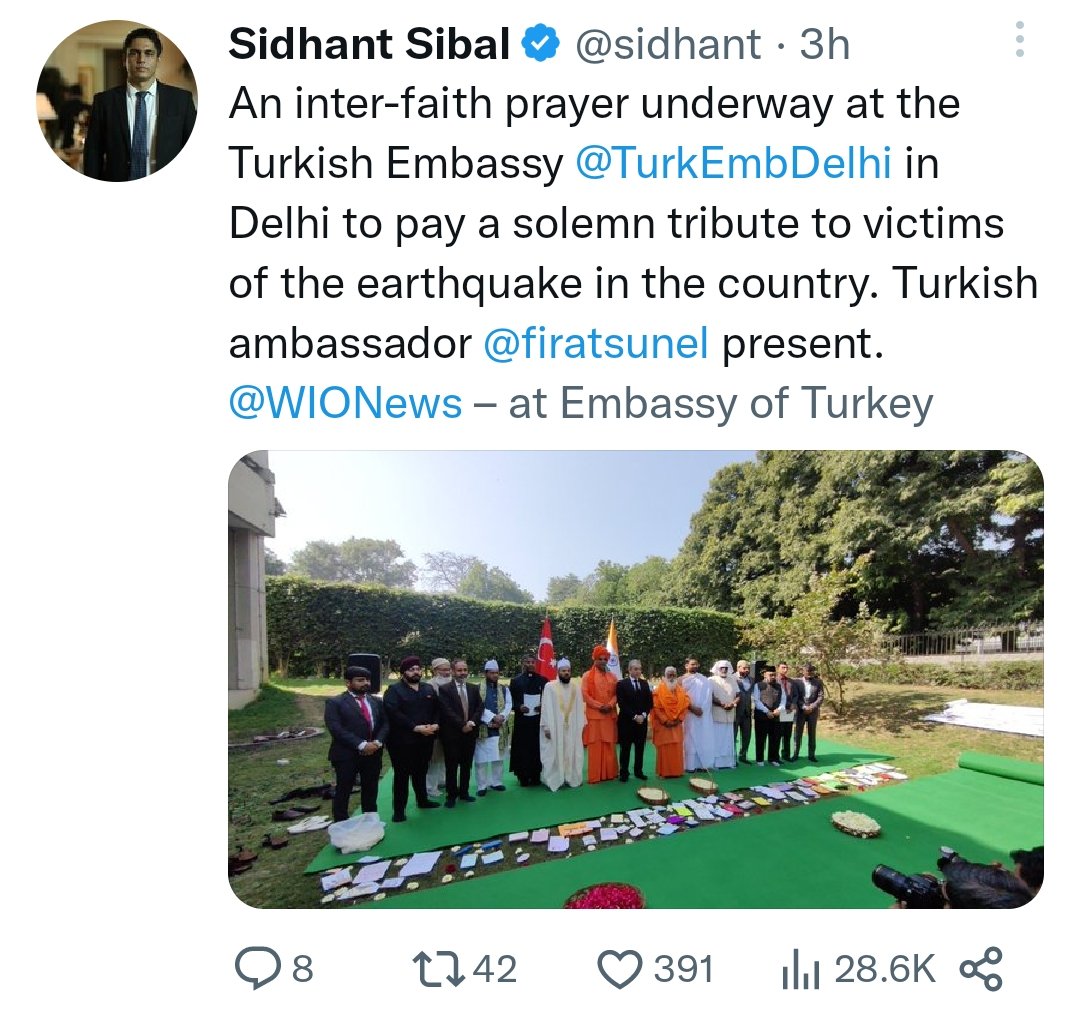1080x1024 pixels.
Task: Click the 28.6K views count
Action: (884, 968)
